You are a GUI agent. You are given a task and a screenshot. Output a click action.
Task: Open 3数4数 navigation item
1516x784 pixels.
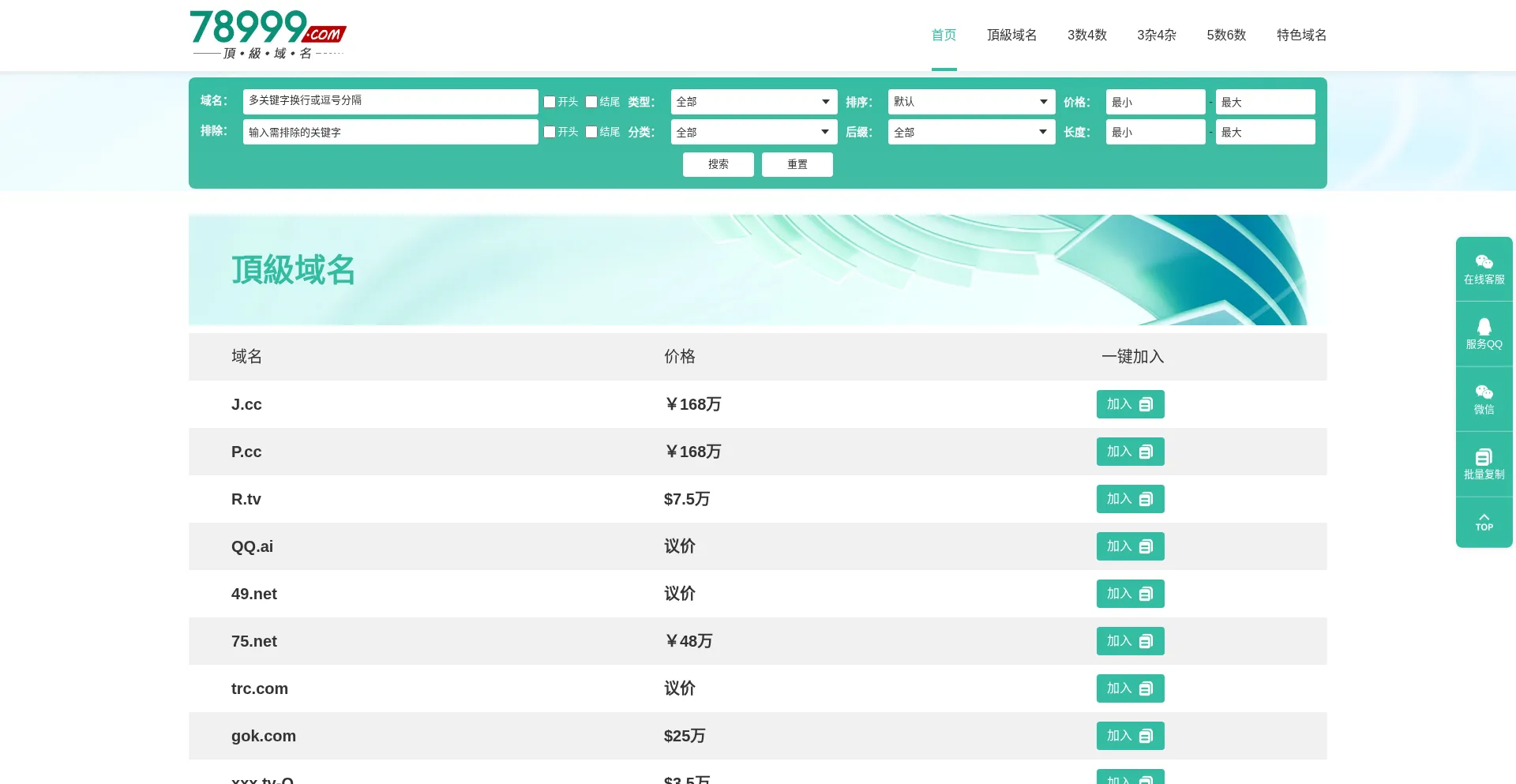(1087, 35)
